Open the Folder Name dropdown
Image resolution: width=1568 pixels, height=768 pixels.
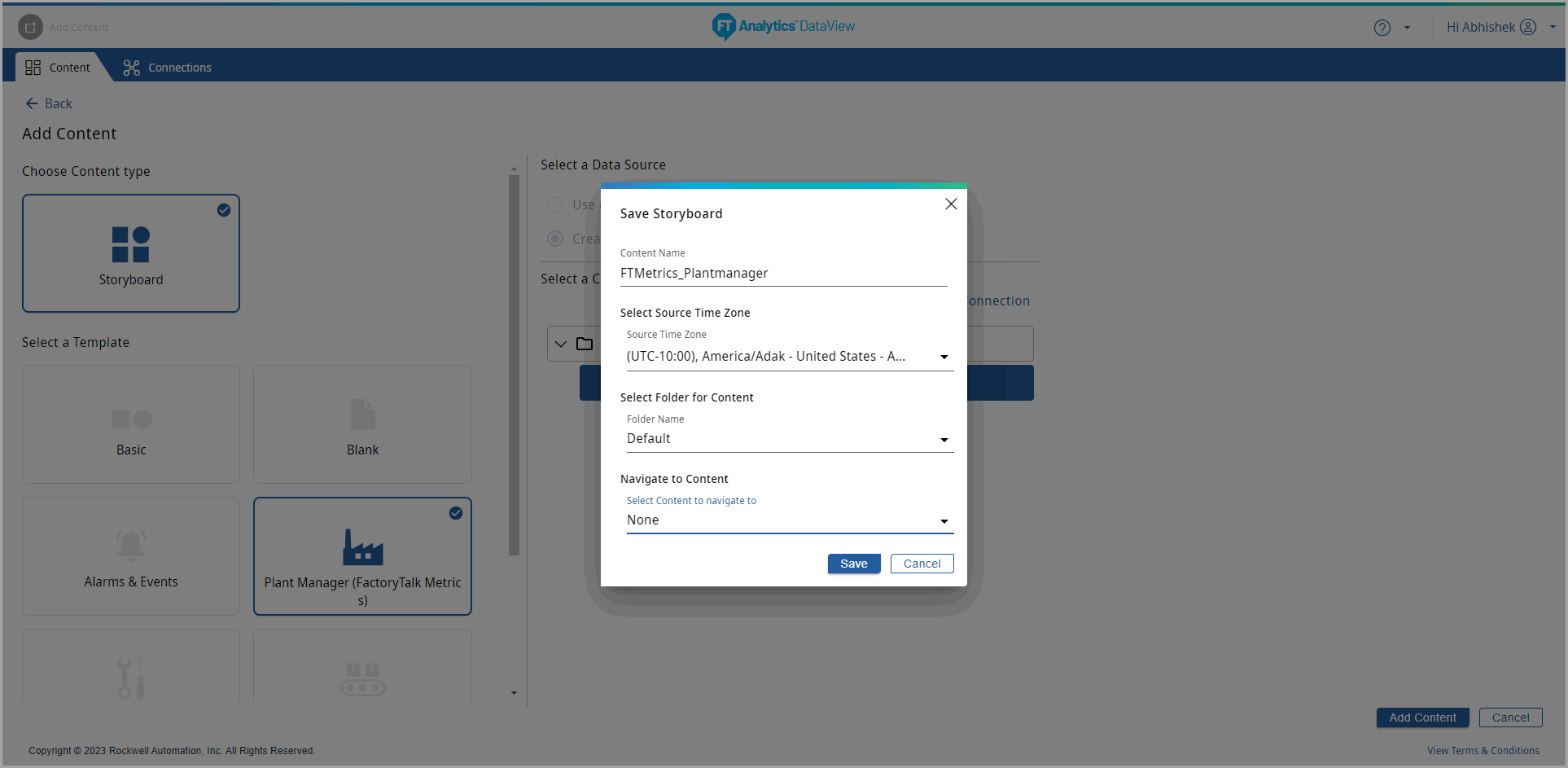[790, 439]
